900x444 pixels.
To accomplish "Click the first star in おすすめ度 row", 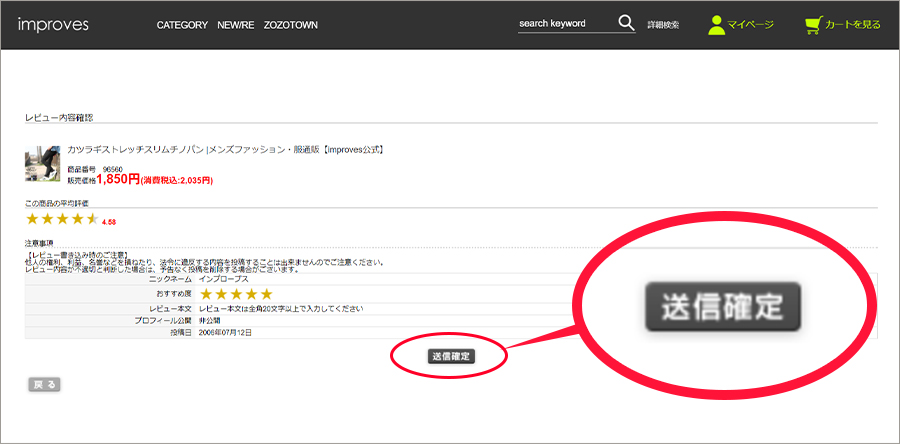I will [206, 294].
